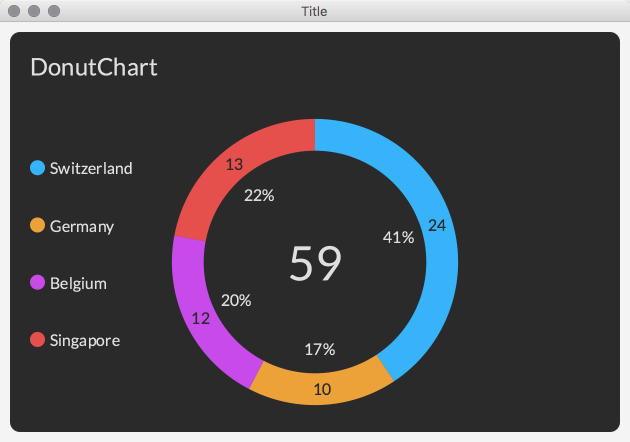Click the red Singapore legend dot
Screen dimensions: 630x442
[38, 340]
